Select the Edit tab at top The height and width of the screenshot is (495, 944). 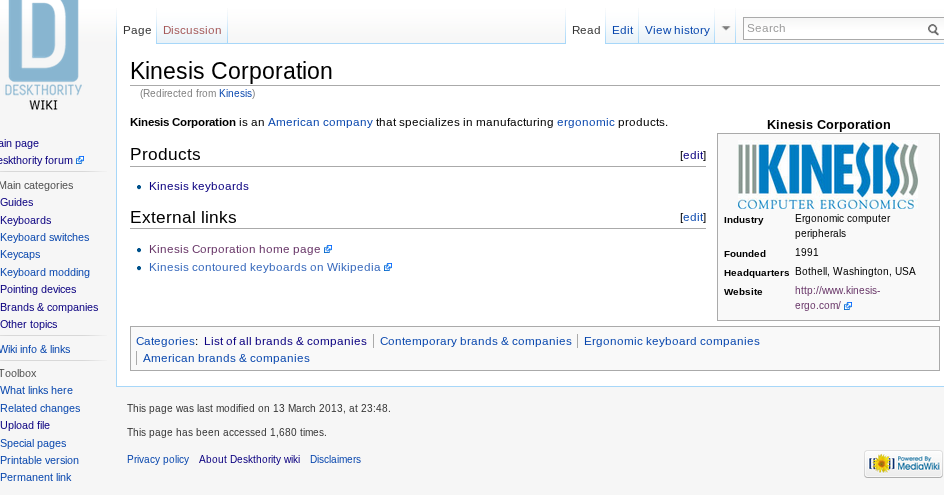[622, 30]
